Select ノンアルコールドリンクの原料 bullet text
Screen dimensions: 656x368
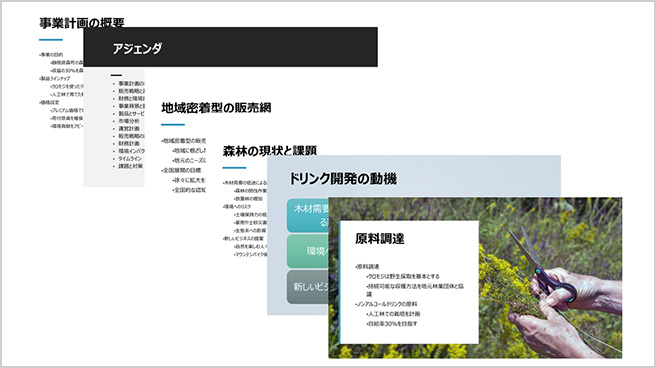coord(386,304)
